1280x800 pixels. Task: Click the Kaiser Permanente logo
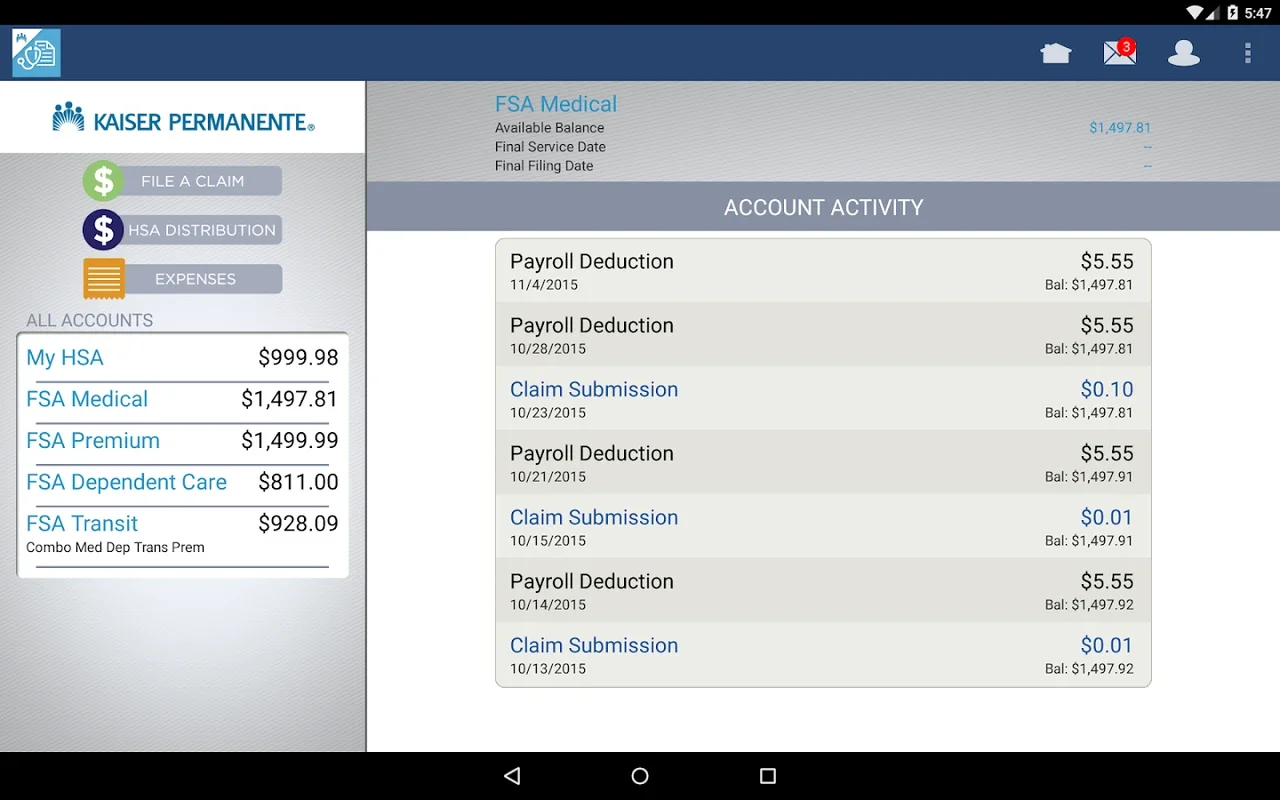pos(183,117)
